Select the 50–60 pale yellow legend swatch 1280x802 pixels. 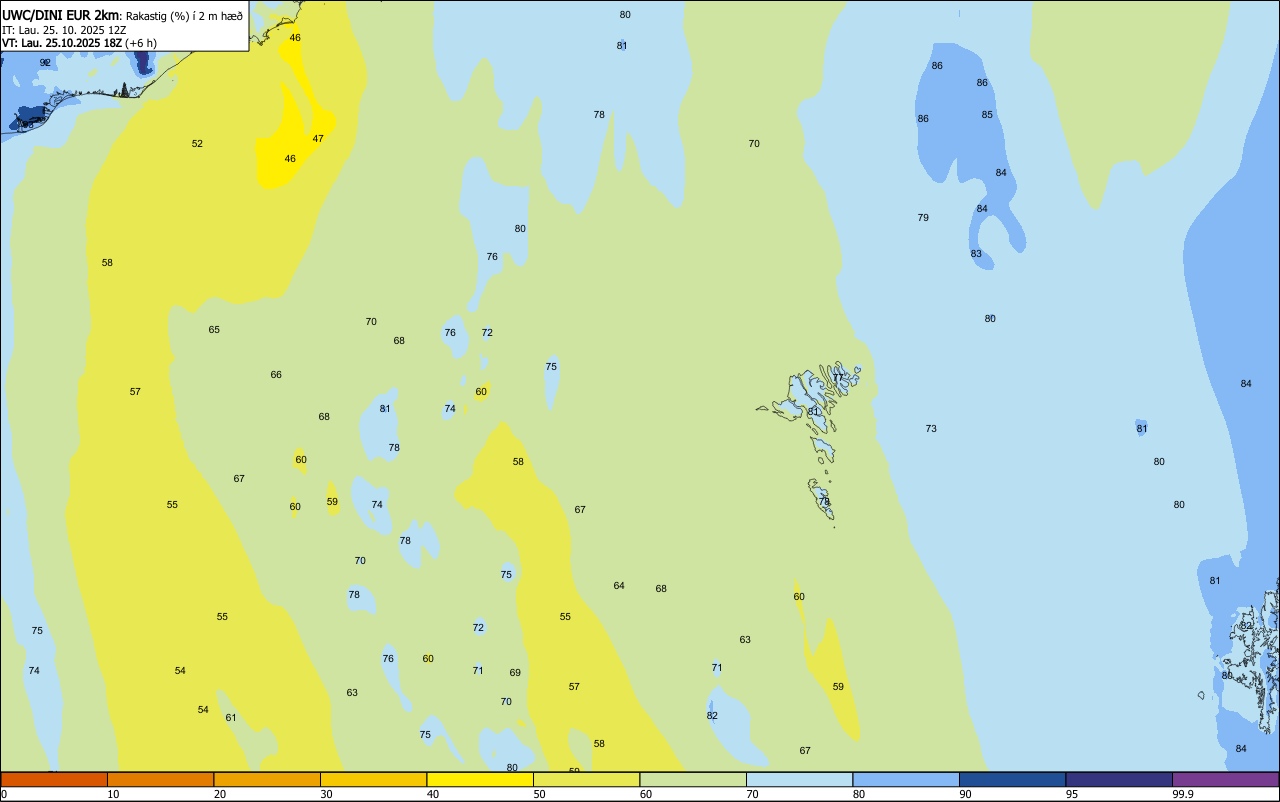(x=586, y=779)
